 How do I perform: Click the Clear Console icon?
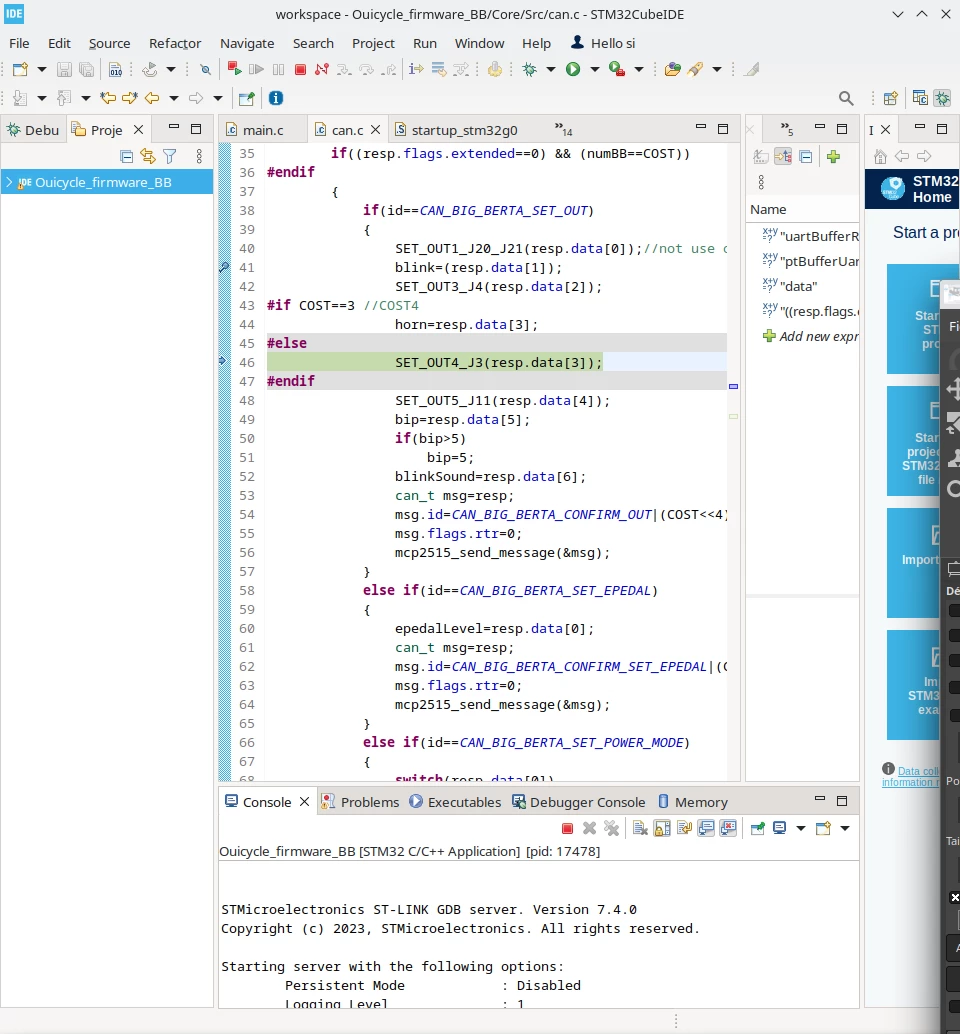(x=640, y=828)
